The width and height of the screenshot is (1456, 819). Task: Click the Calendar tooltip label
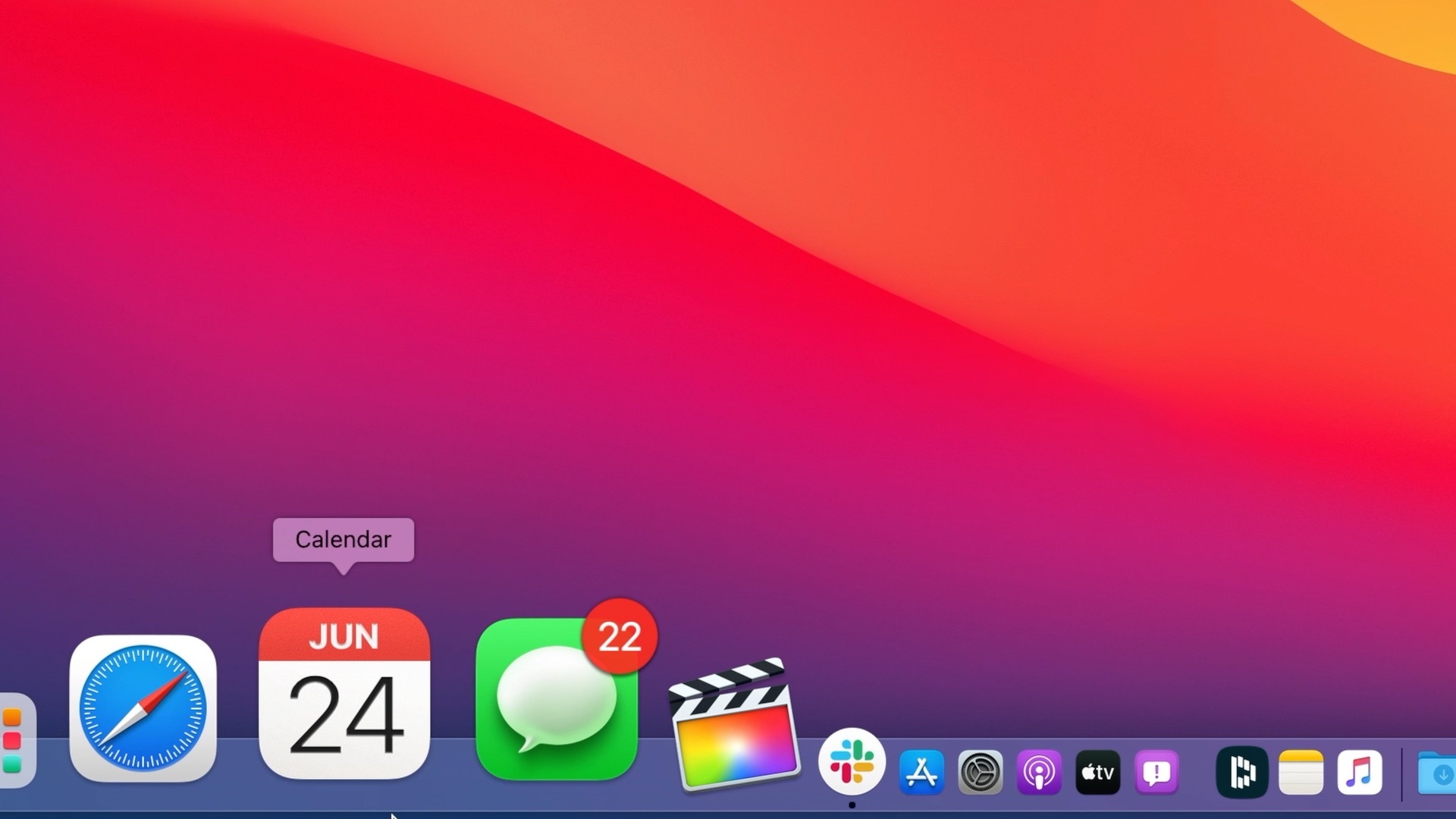point(344,539)
